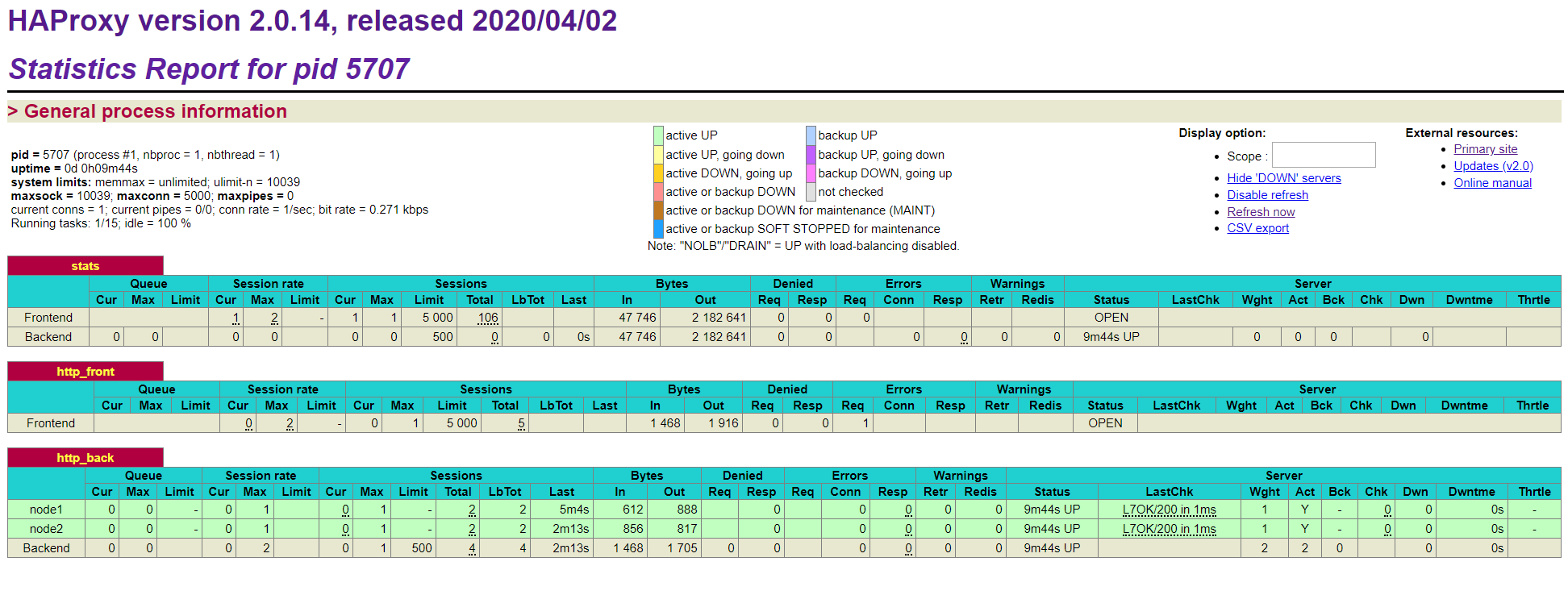1568x595 pixels.
Task: Click the Disable refresh link
Action: coord(1267,195)
